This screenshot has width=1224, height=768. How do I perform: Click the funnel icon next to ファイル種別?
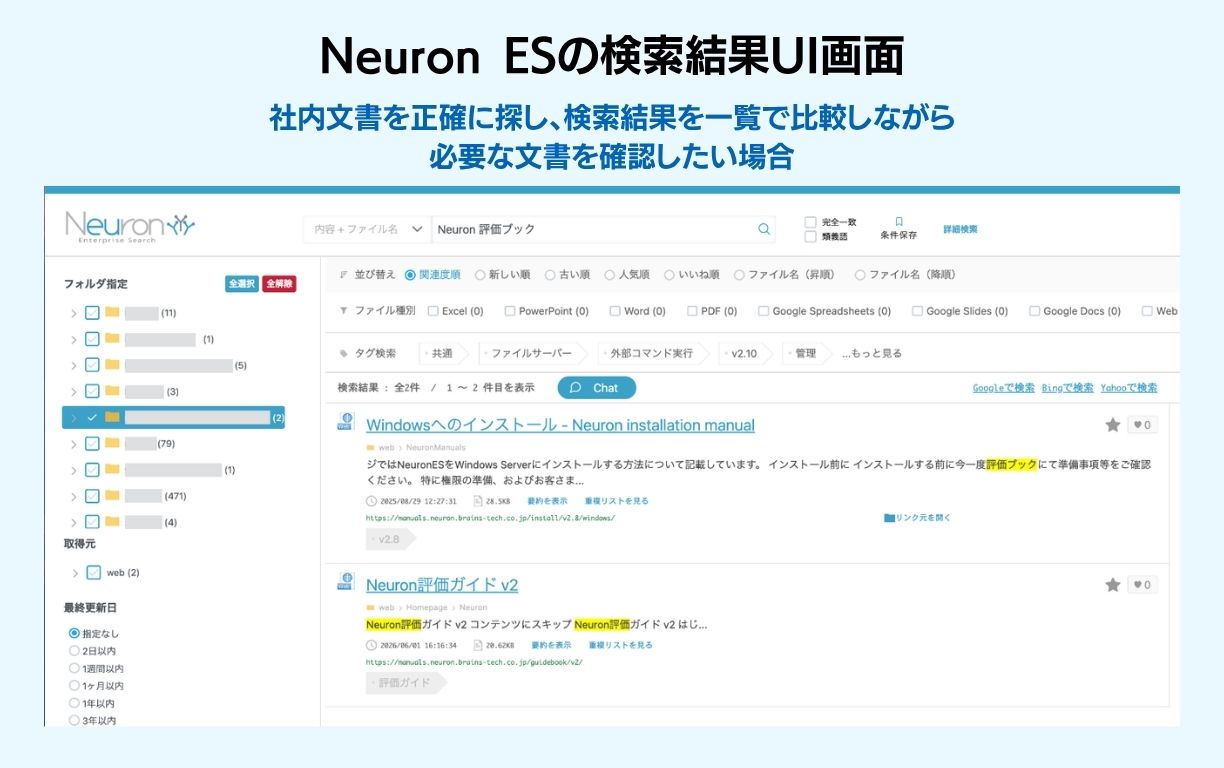(345, 311)
